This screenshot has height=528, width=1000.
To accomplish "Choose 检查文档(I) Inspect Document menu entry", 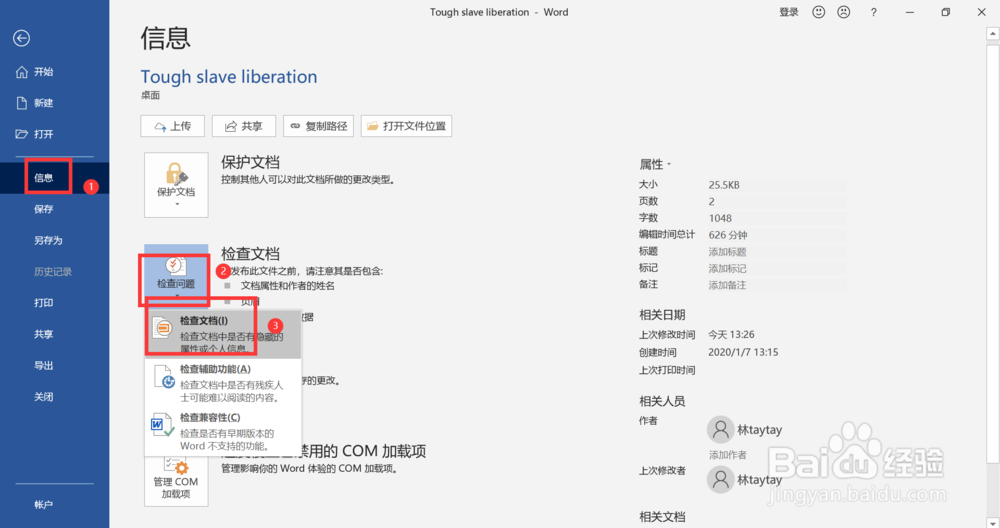I will (223, 334).
